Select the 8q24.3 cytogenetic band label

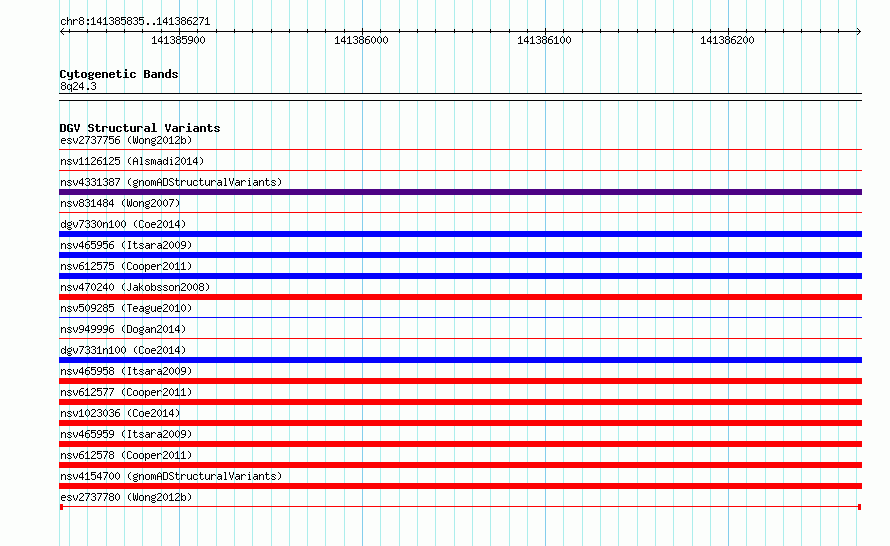pos(78,87)
